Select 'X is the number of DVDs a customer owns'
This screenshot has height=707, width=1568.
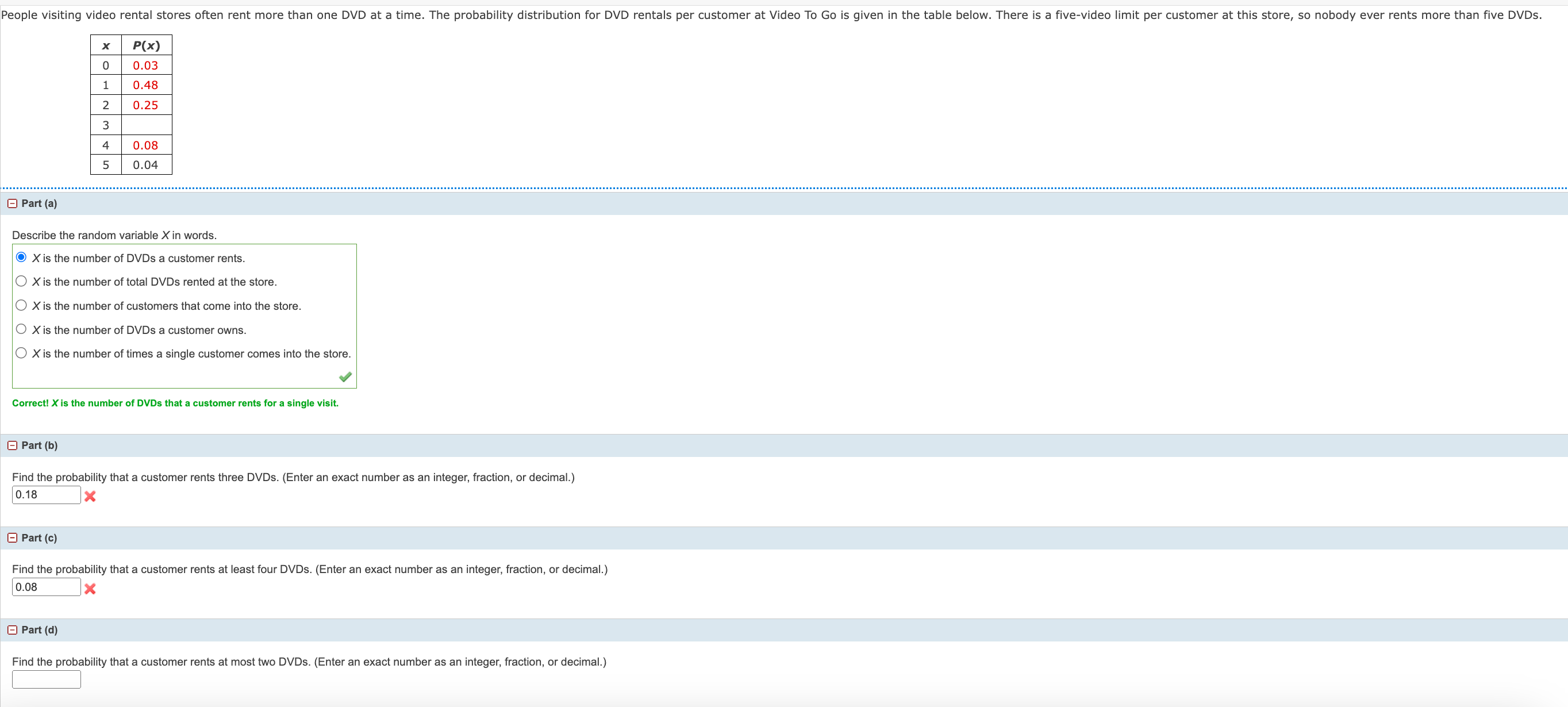(x=21, y=329)
